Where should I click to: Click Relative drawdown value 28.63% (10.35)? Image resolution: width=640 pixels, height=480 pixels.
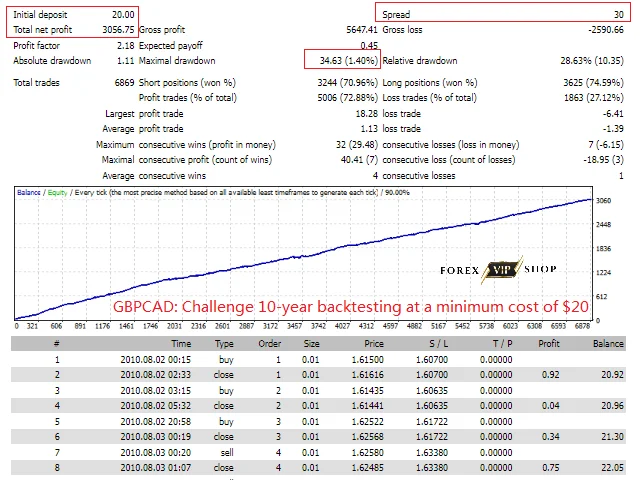[x=592, y=61]
